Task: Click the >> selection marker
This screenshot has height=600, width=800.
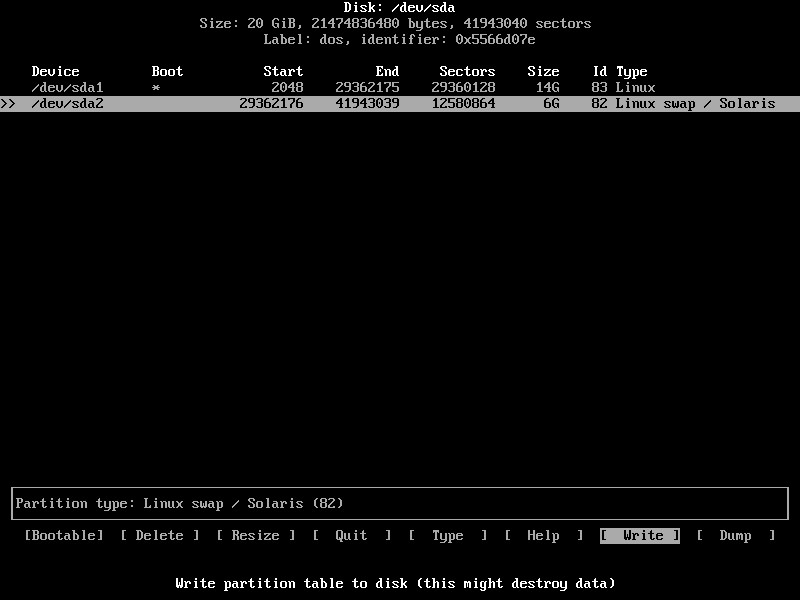Action: [8, 104]
